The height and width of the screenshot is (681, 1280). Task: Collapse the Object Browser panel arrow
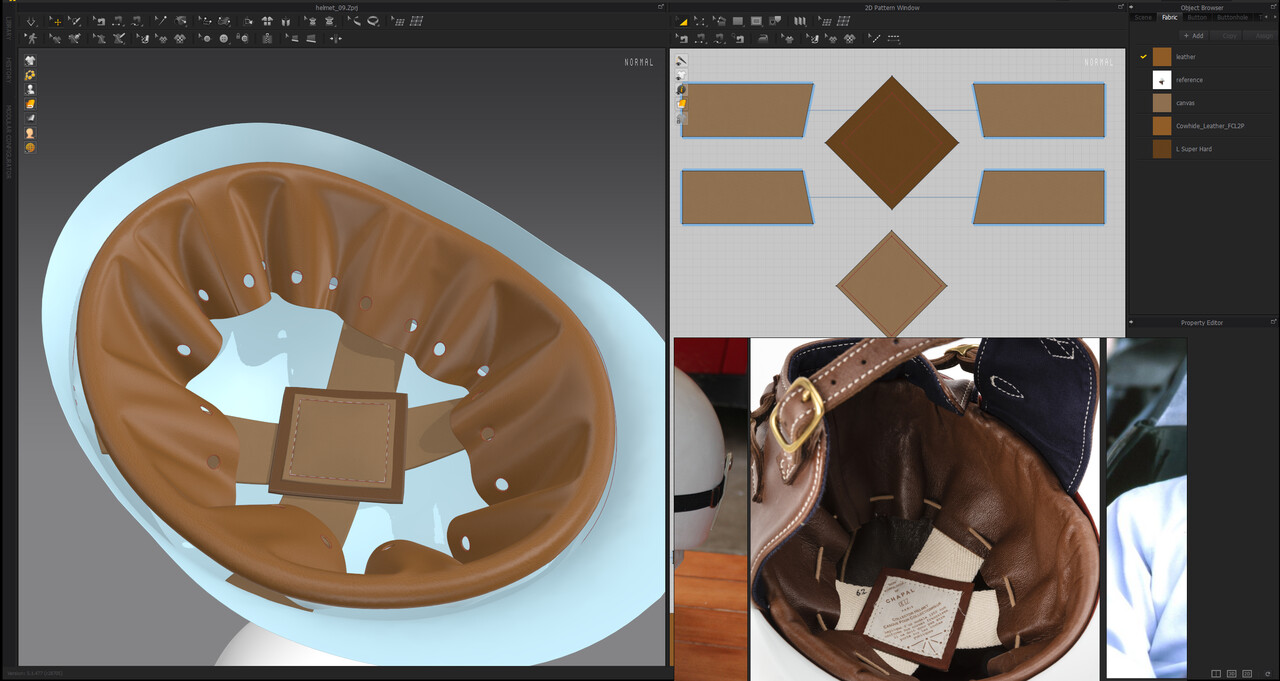coord(1131,7)
